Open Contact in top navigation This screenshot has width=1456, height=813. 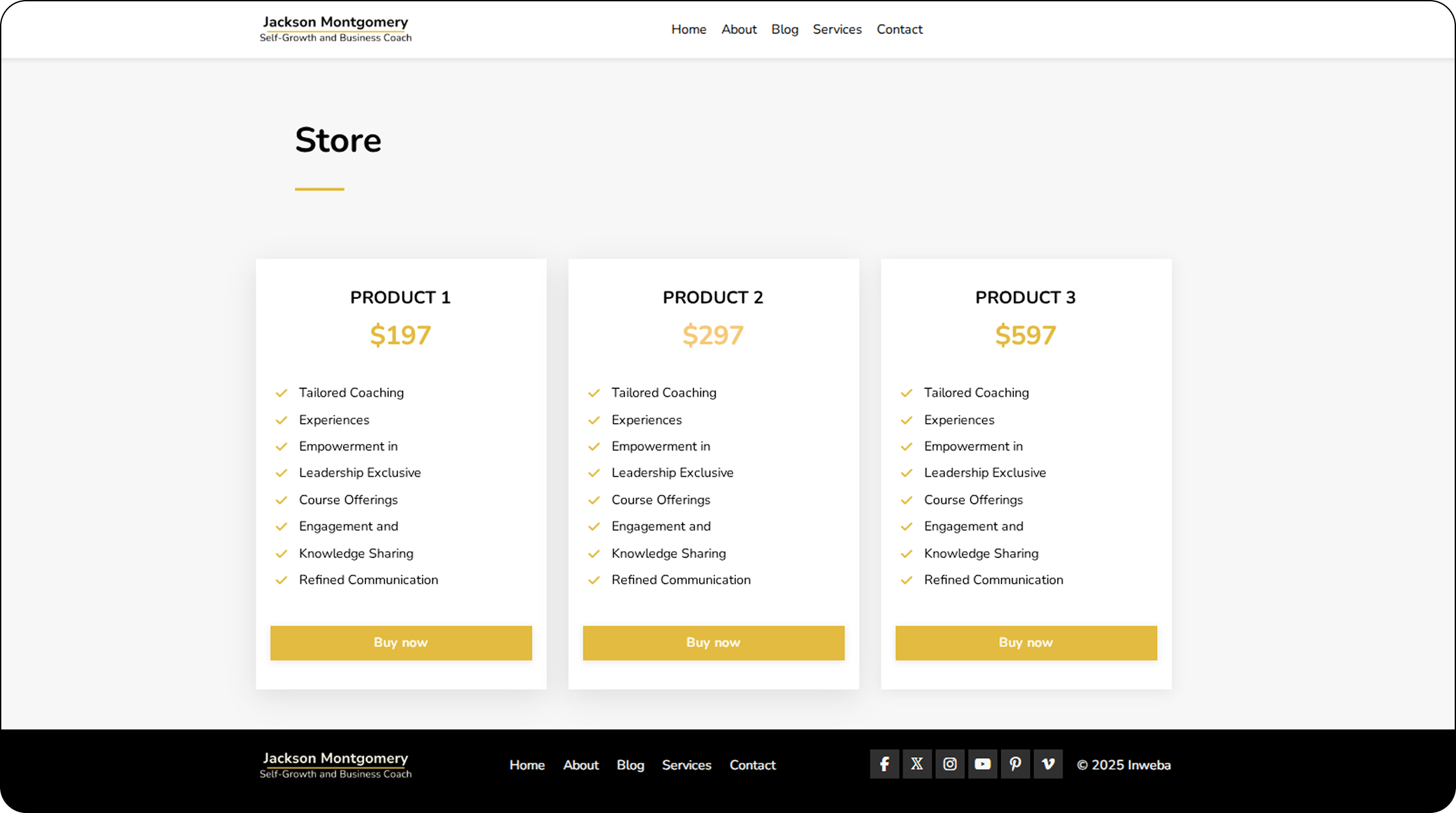click(x=899, y=30)
